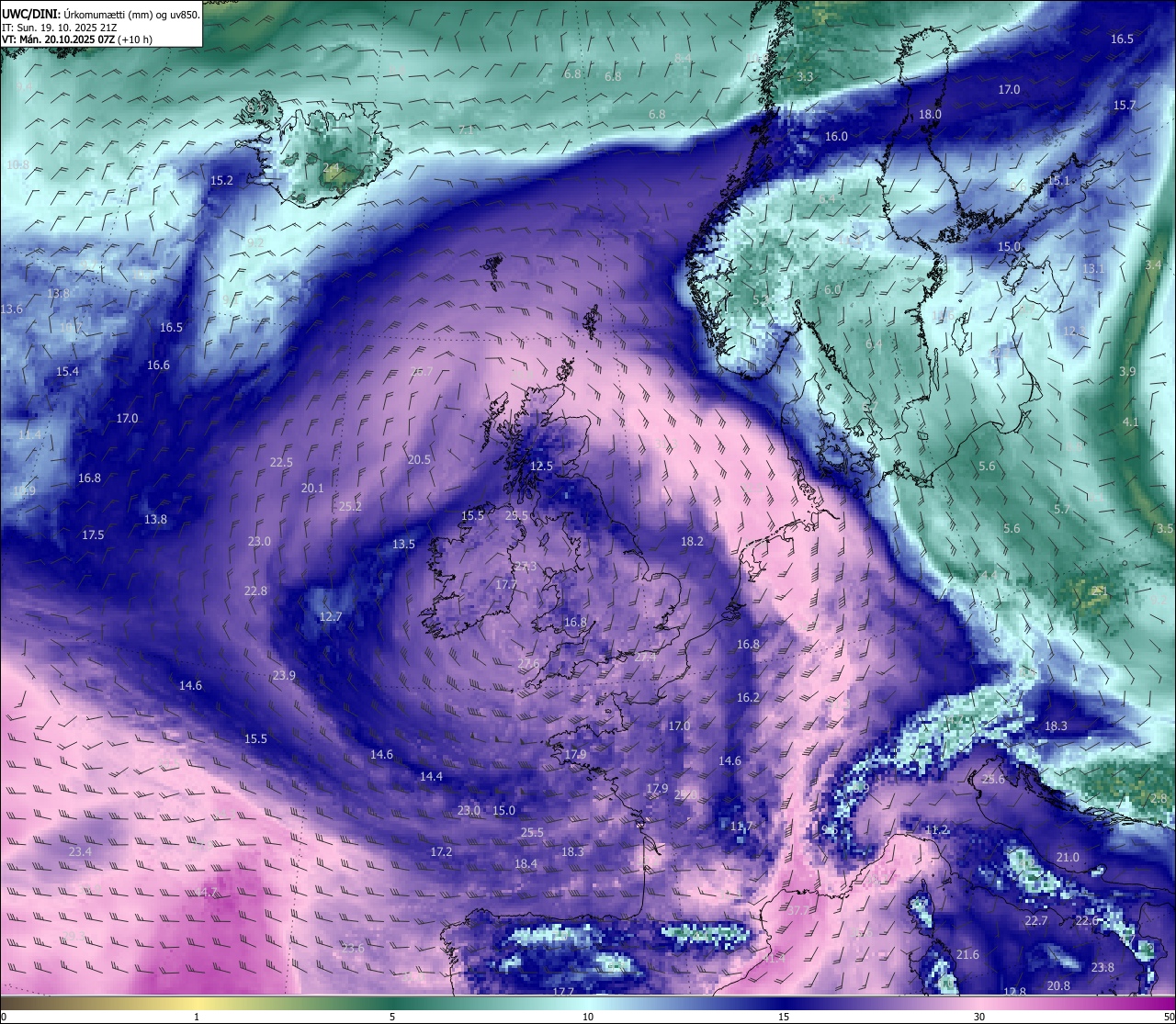The image size is (1176, 1024).
Task: Click the 23.8 value over southern Italy
Action: [x=1102, y=968]
